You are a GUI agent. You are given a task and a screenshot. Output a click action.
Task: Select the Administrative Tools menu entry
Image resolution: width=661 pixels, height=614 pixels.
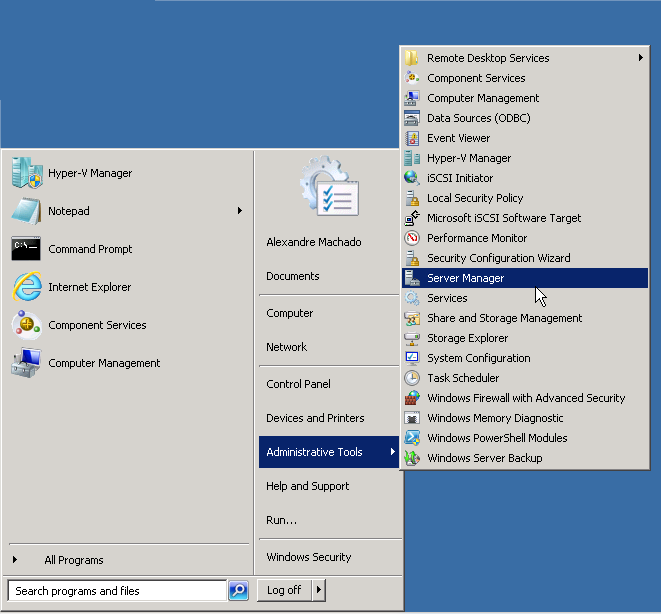click(x=329, y=452)
